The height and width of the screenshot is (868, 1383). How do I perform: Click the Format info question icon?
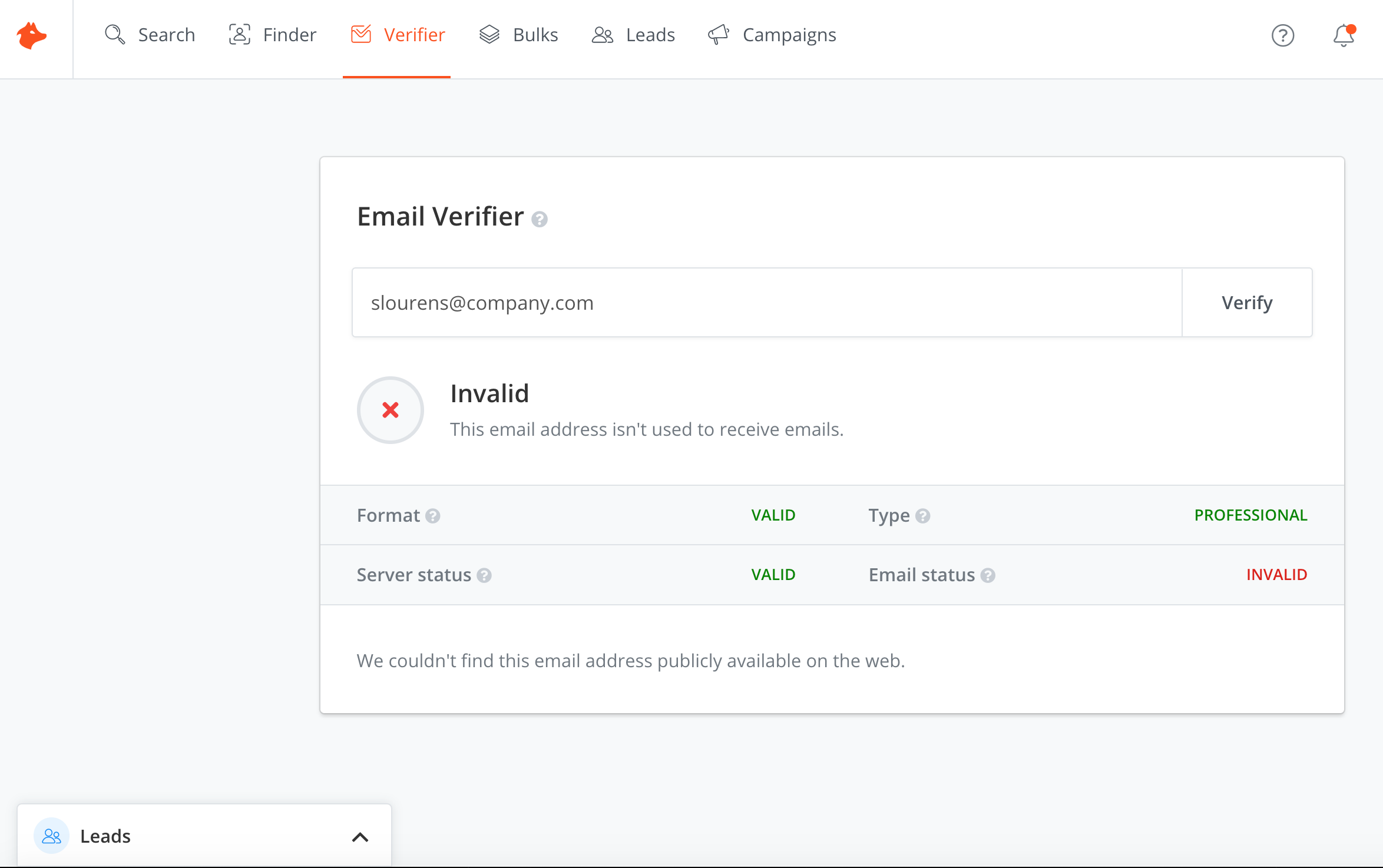click(x=433, y=516)
